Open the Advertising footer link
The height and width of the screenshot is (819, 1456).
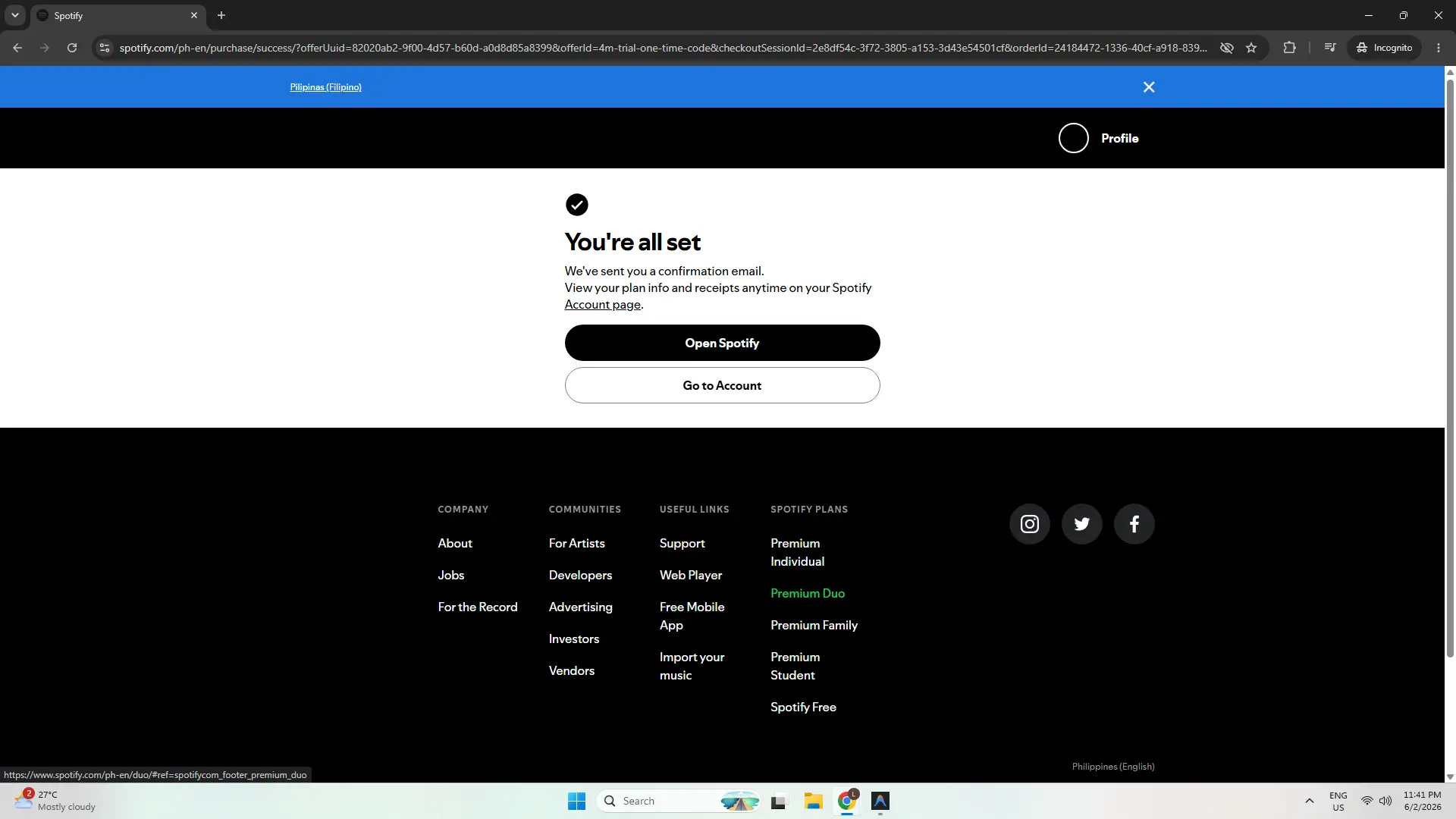click(x=580, y=607)
